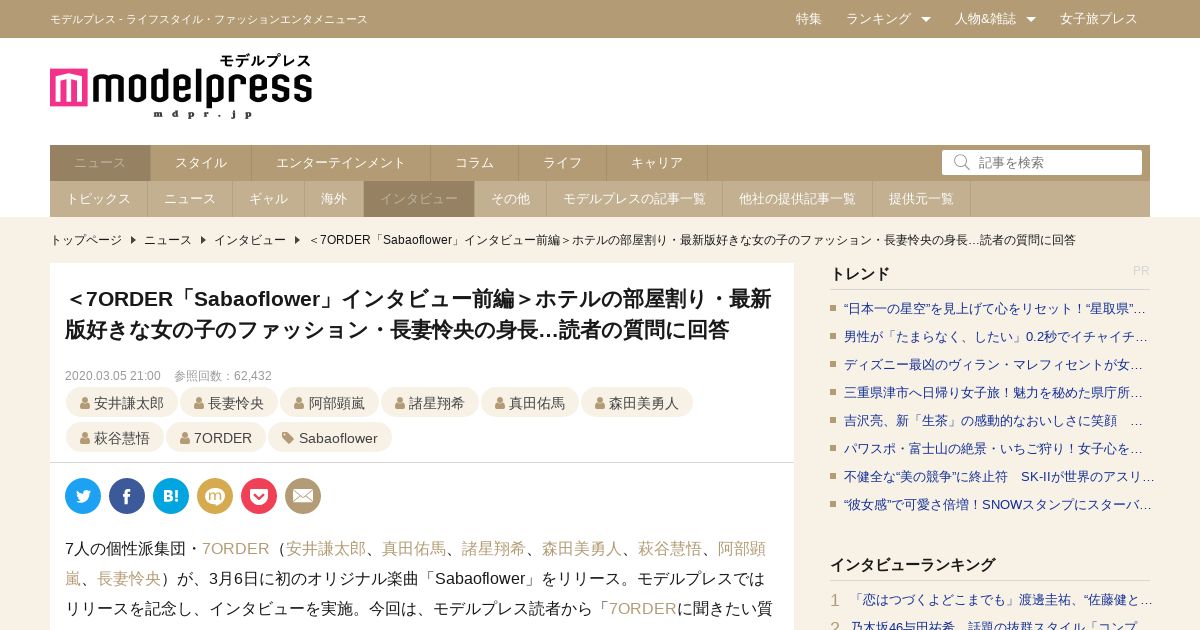Open 特集 in top bar
1200x630 pixels.
point(809,19)
